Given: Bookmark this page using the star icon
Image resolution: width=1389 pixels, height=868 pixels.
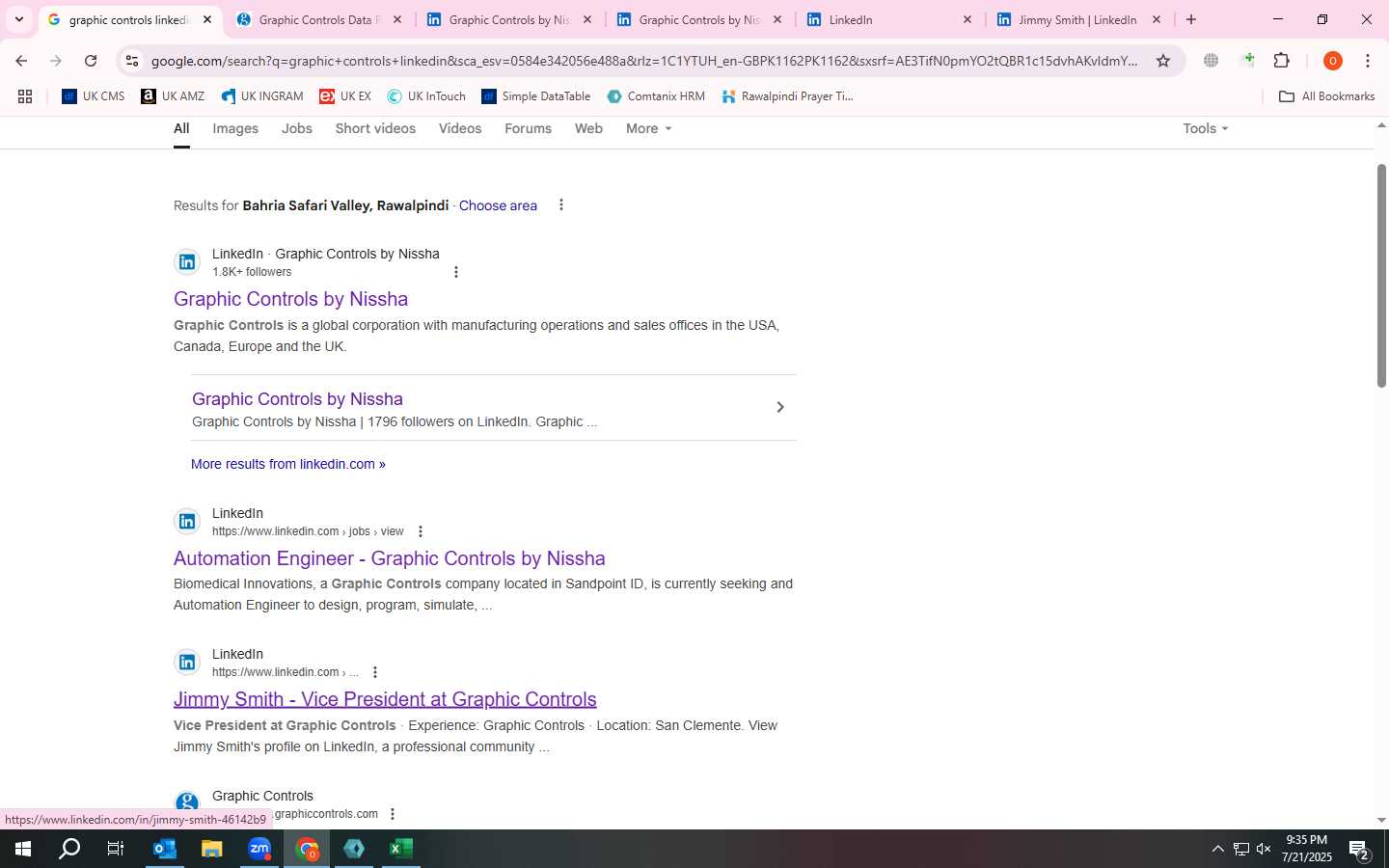Looking at the screenshot, I should (1163, 61).
